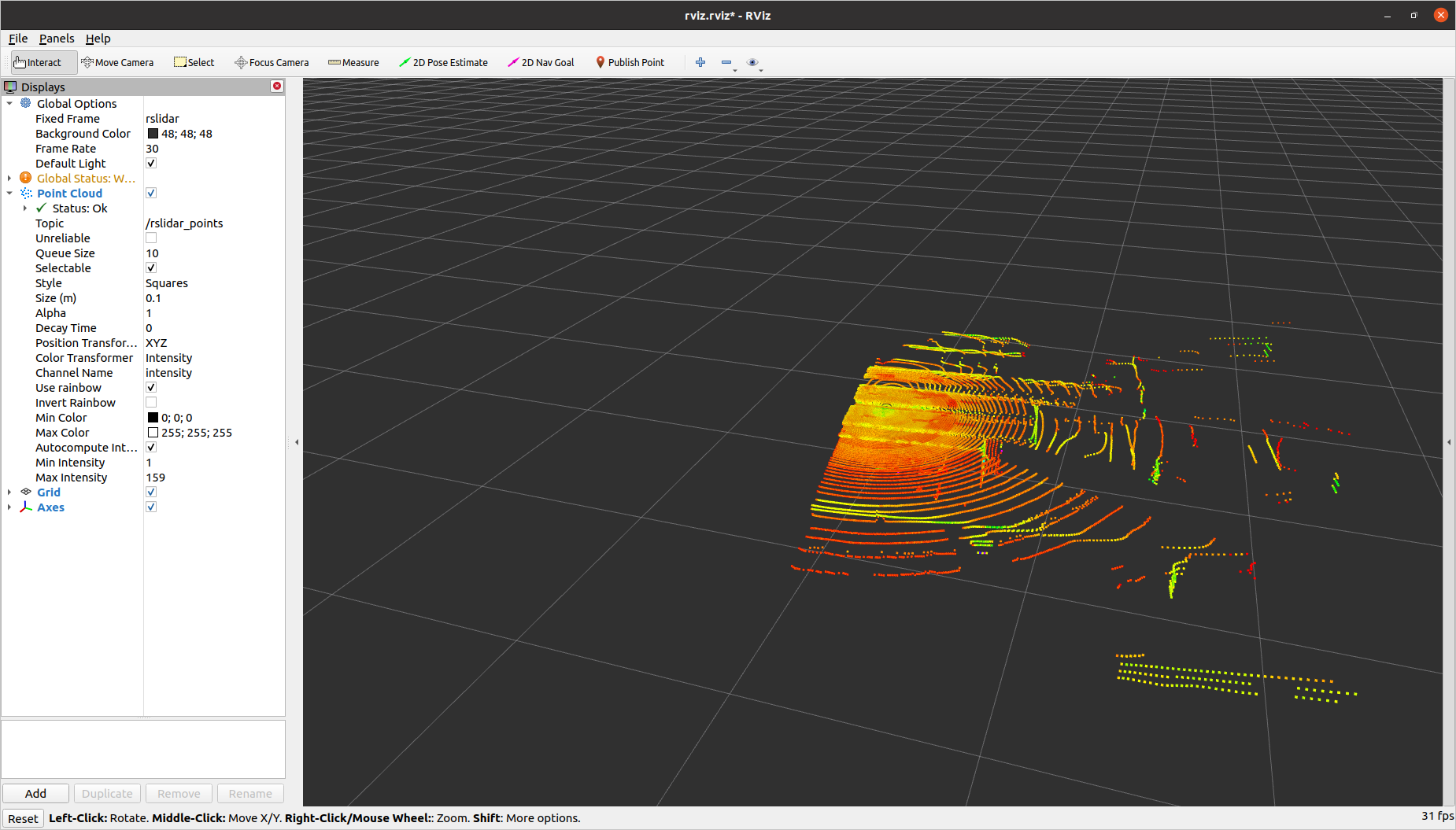Click the Axes display icon
1456x830 pixels.
click(x=26, y=507)
